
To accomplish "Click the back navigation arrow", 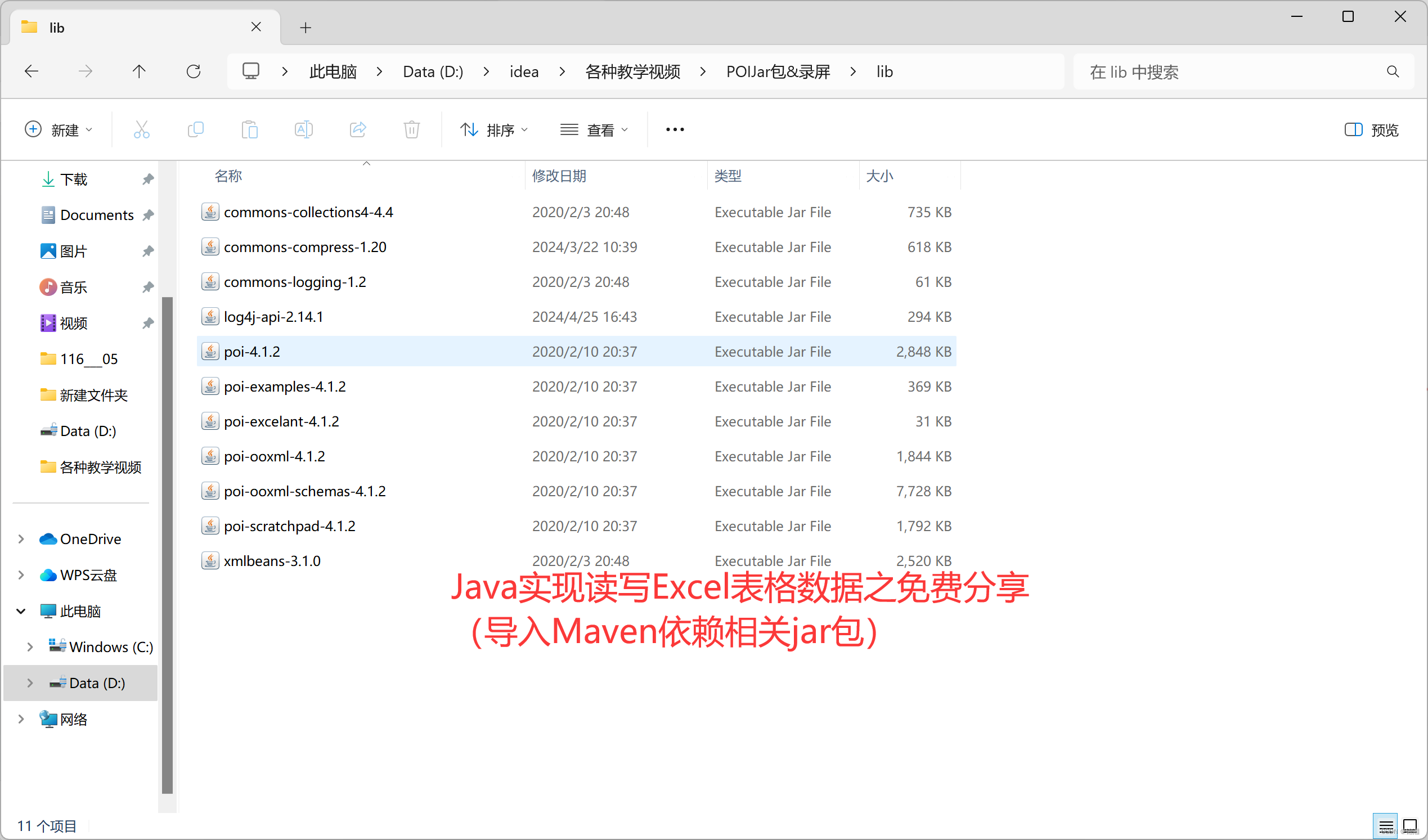I will [32, 71].
